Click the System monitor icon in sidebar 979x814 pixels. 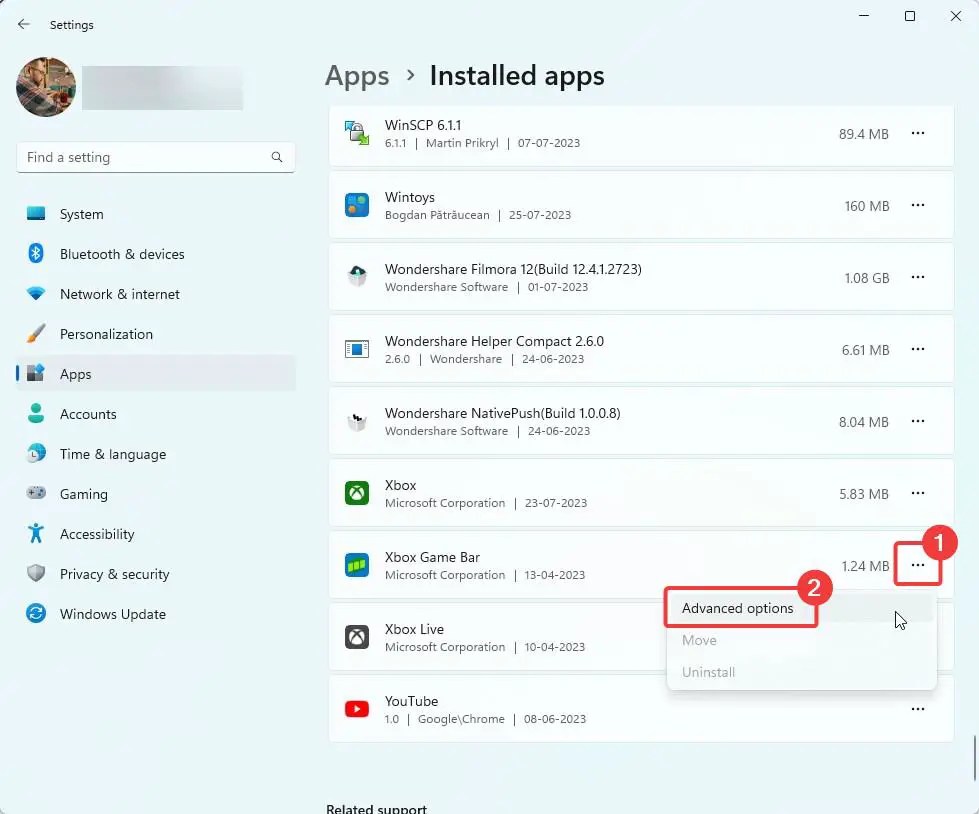click(36, 213)
